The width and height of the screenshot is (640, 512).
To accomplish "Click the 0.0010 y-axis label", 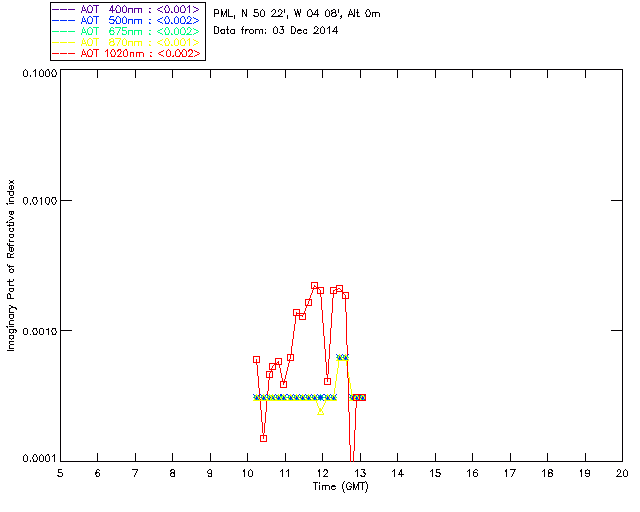I will [39, 331].
